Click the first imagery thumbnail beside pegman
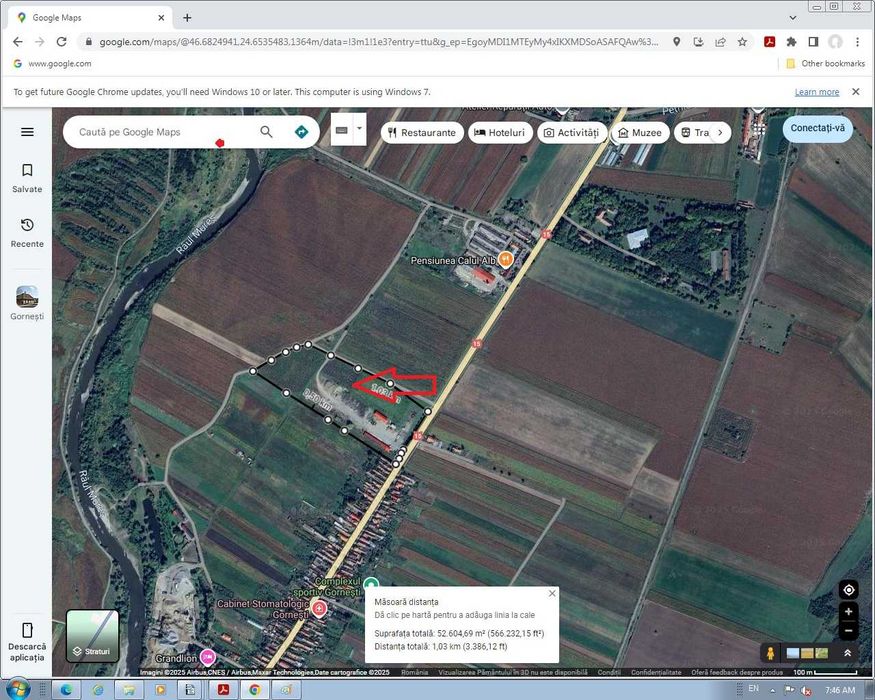The height and width of the screenshot is (700, 875). pyautogui.click(x=792, y=653)
